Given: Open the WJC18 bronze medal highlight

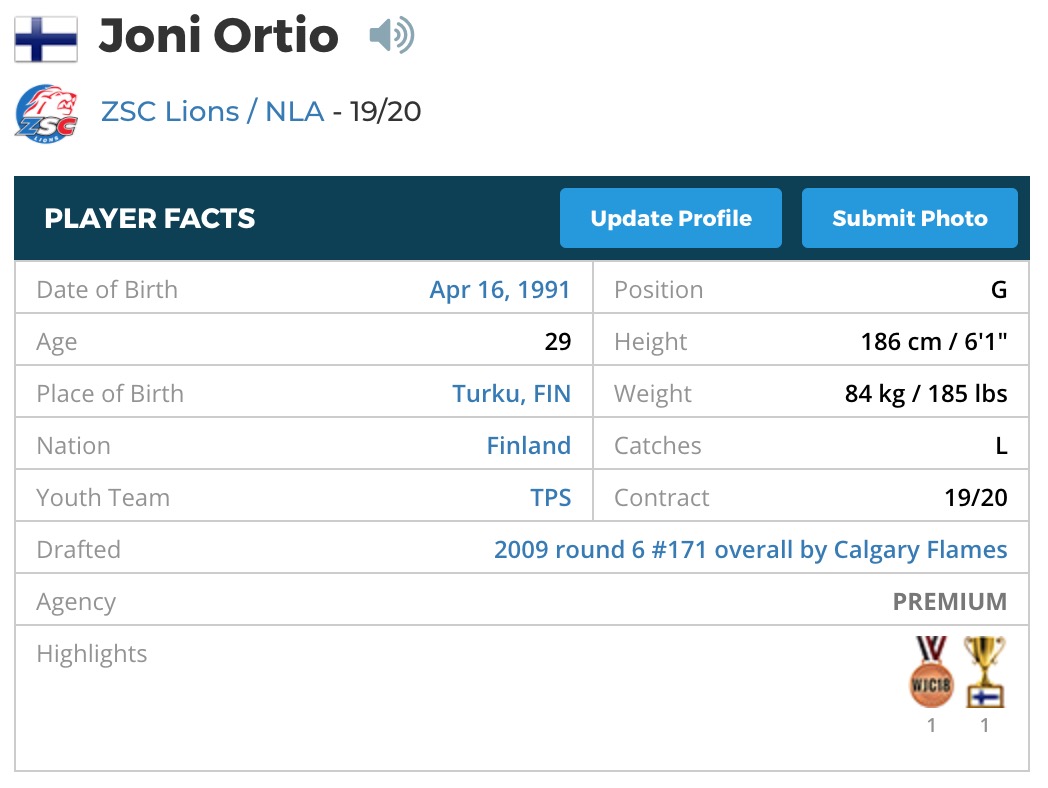Looking at the screenshot, I should point(931,671).
